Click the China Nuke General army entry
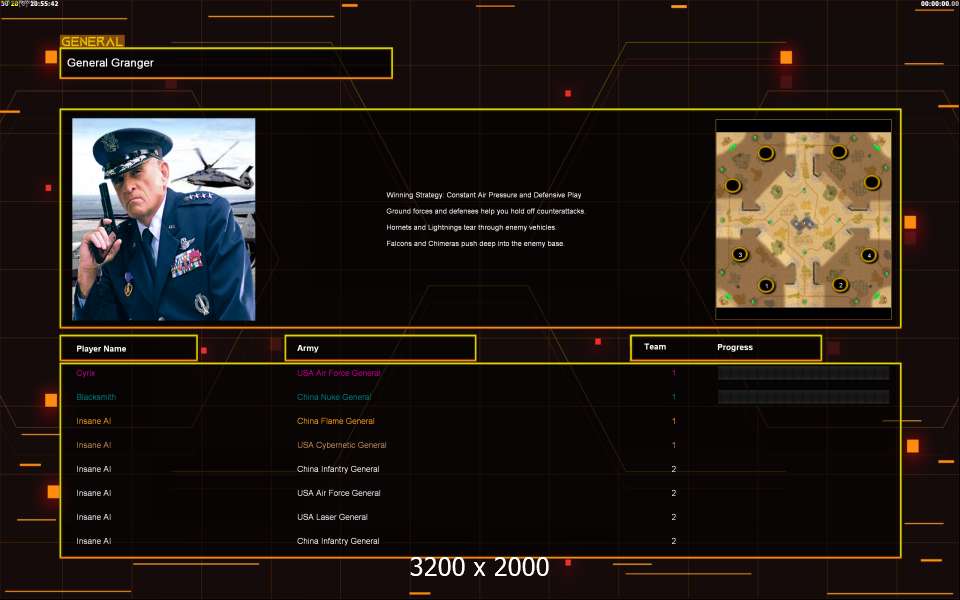Screen dimensions: 960x600 [334, 397]
